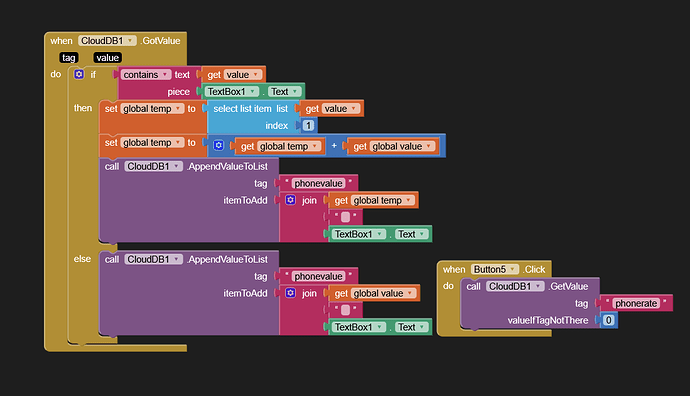The image size is (690, 396).
Task: Click 'itemToAdd' label in else AppendValueToList
Action: click(x=245, y=293)
